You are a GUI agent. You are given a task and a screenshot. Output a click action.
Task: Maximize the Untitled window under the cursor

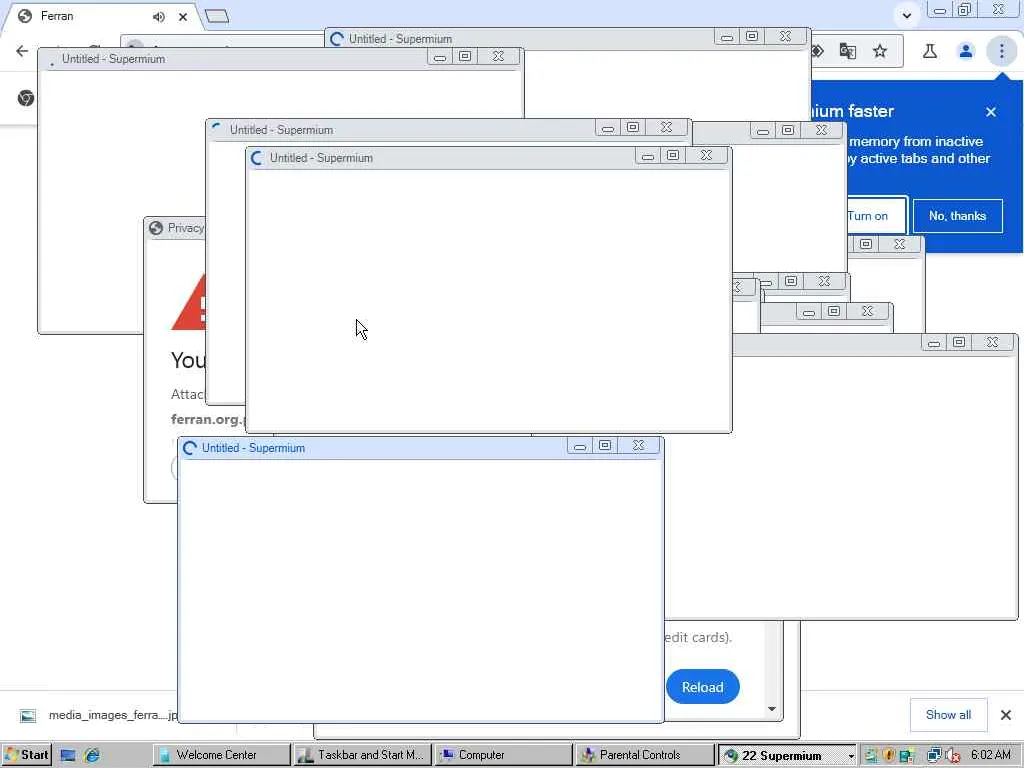click(673, 155)
